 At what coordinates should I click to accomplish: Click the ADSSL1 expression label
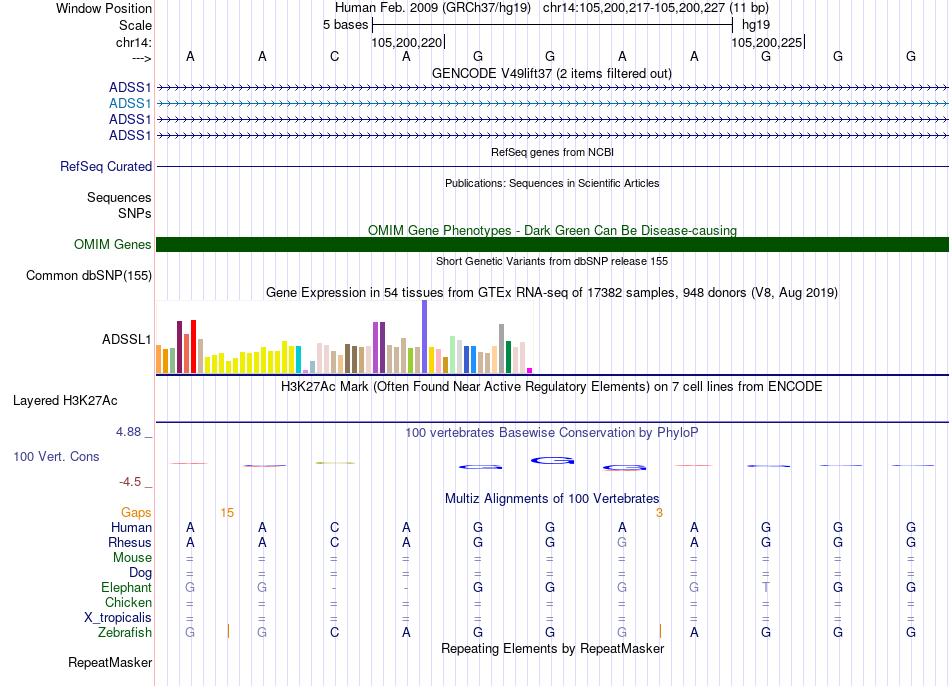[127, 339]
